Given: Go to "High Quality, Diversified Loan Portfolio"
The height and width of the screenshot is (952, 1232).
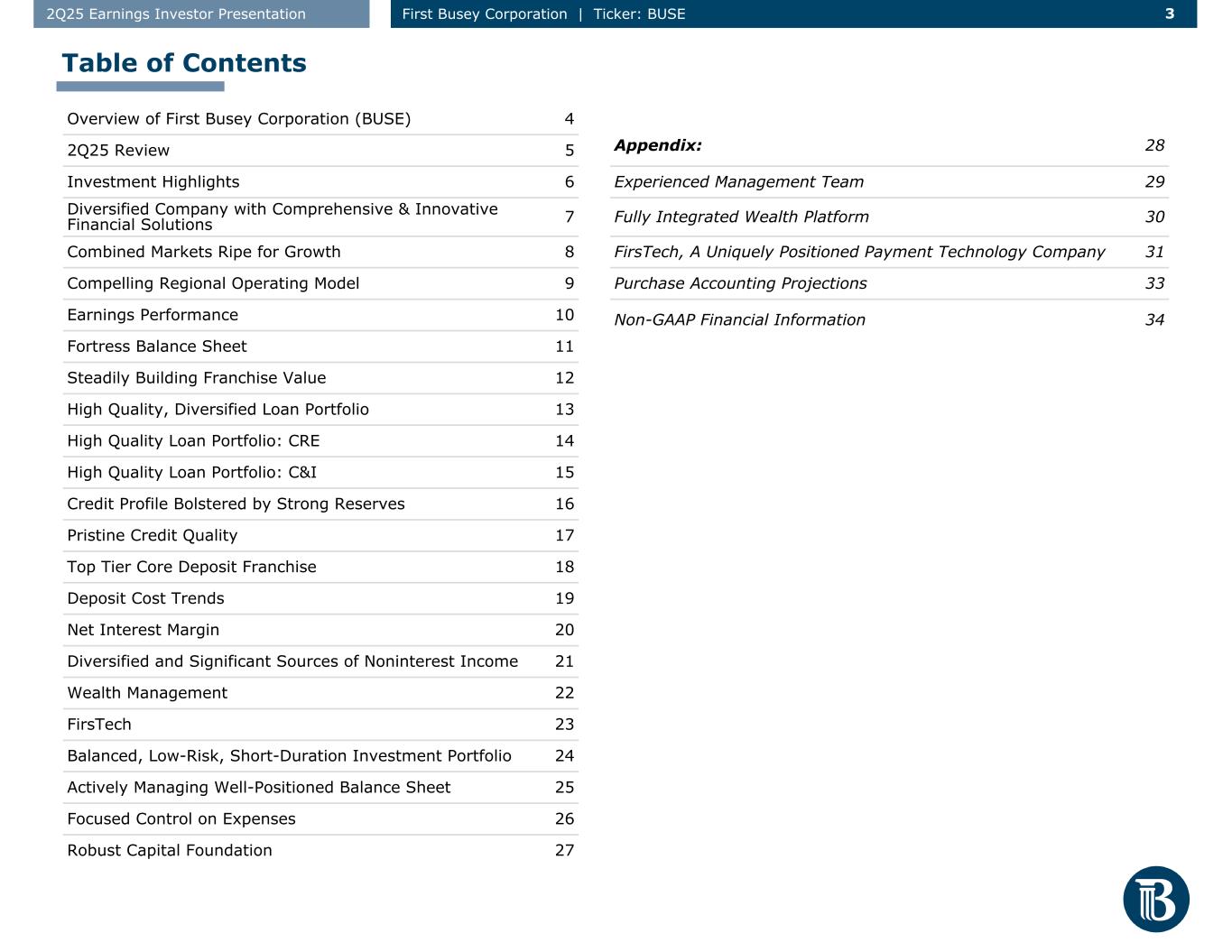Looking at the screenshot, I should (x=218, y=410).
